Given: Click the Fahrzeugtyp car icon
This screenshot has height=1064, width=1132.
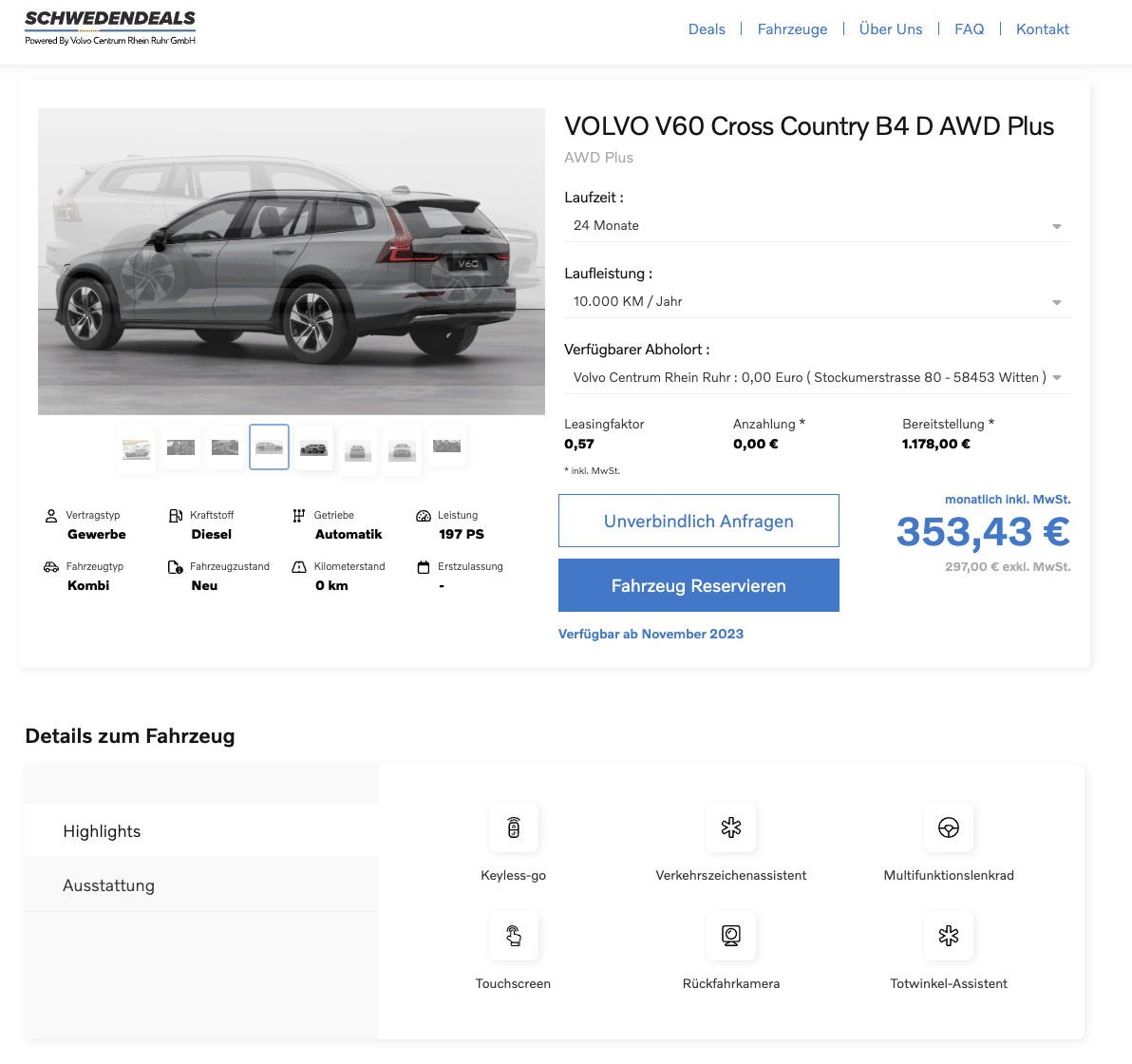Looking at the screenshot, I should pyautogui.click(x=50, y=567).
